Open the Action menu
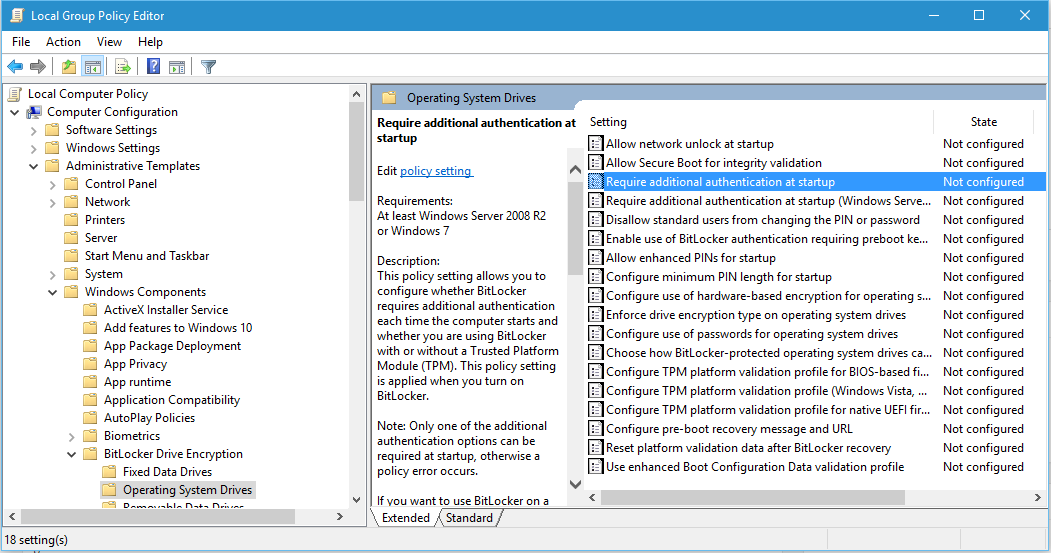Viewport: 1051px width, 553px height. (x=63, y=42)
